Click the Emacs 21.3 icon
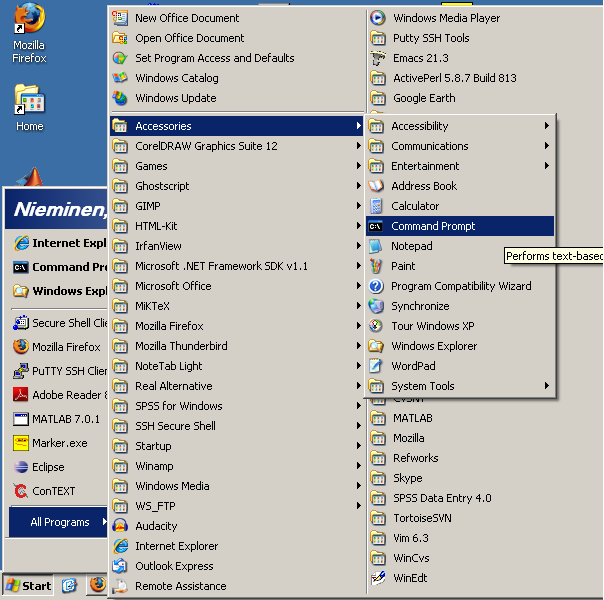This screenshot has width=604, height=600. (x=378, y=58)
